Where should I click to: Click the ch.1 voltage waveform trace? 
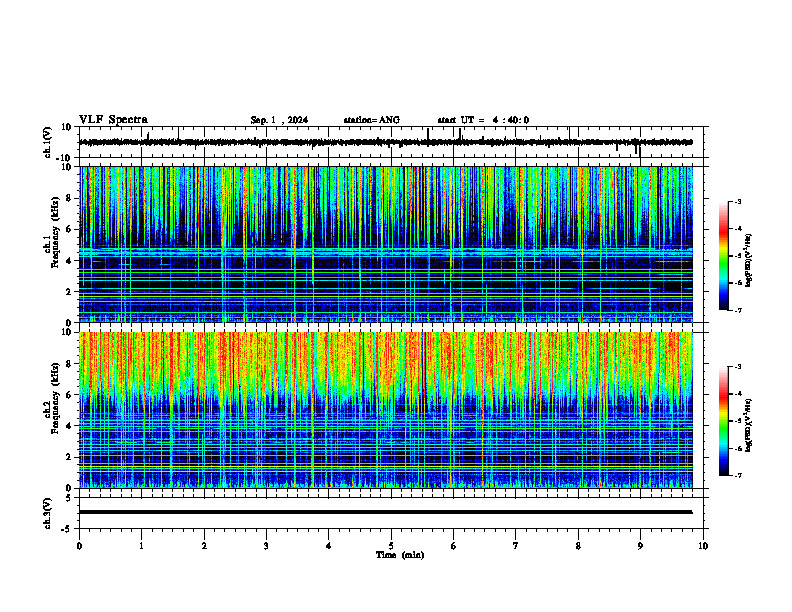386,142
